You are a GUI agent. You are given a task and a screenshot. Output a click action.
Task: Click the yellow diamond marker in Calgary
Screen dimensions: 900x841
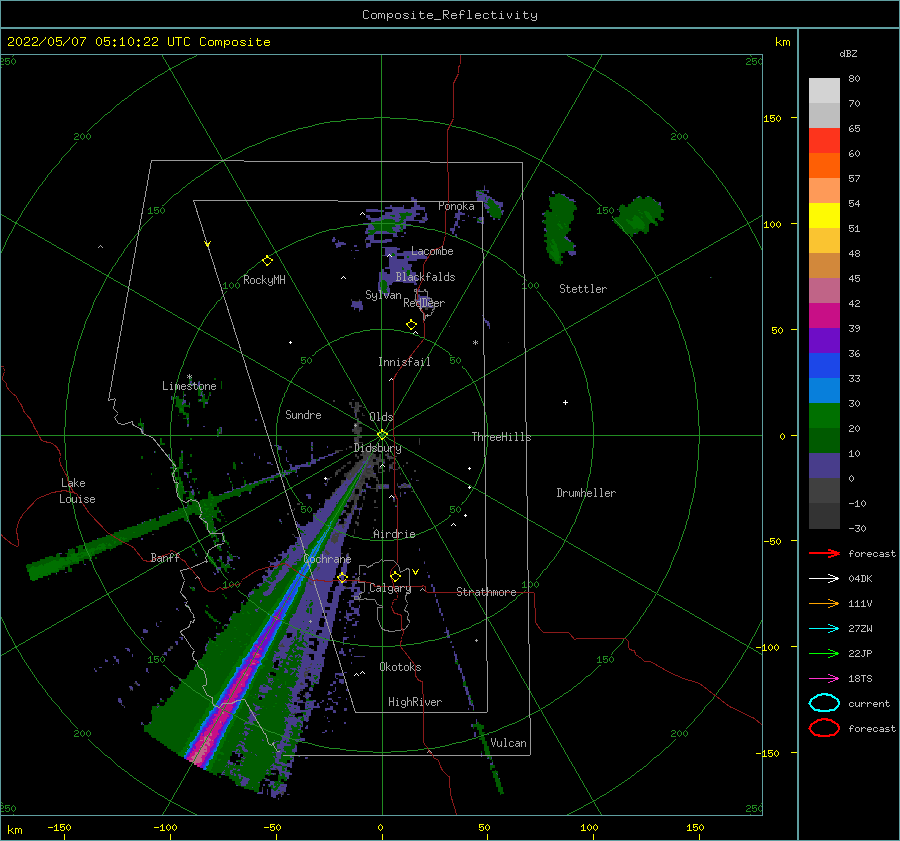click(395, 576)
